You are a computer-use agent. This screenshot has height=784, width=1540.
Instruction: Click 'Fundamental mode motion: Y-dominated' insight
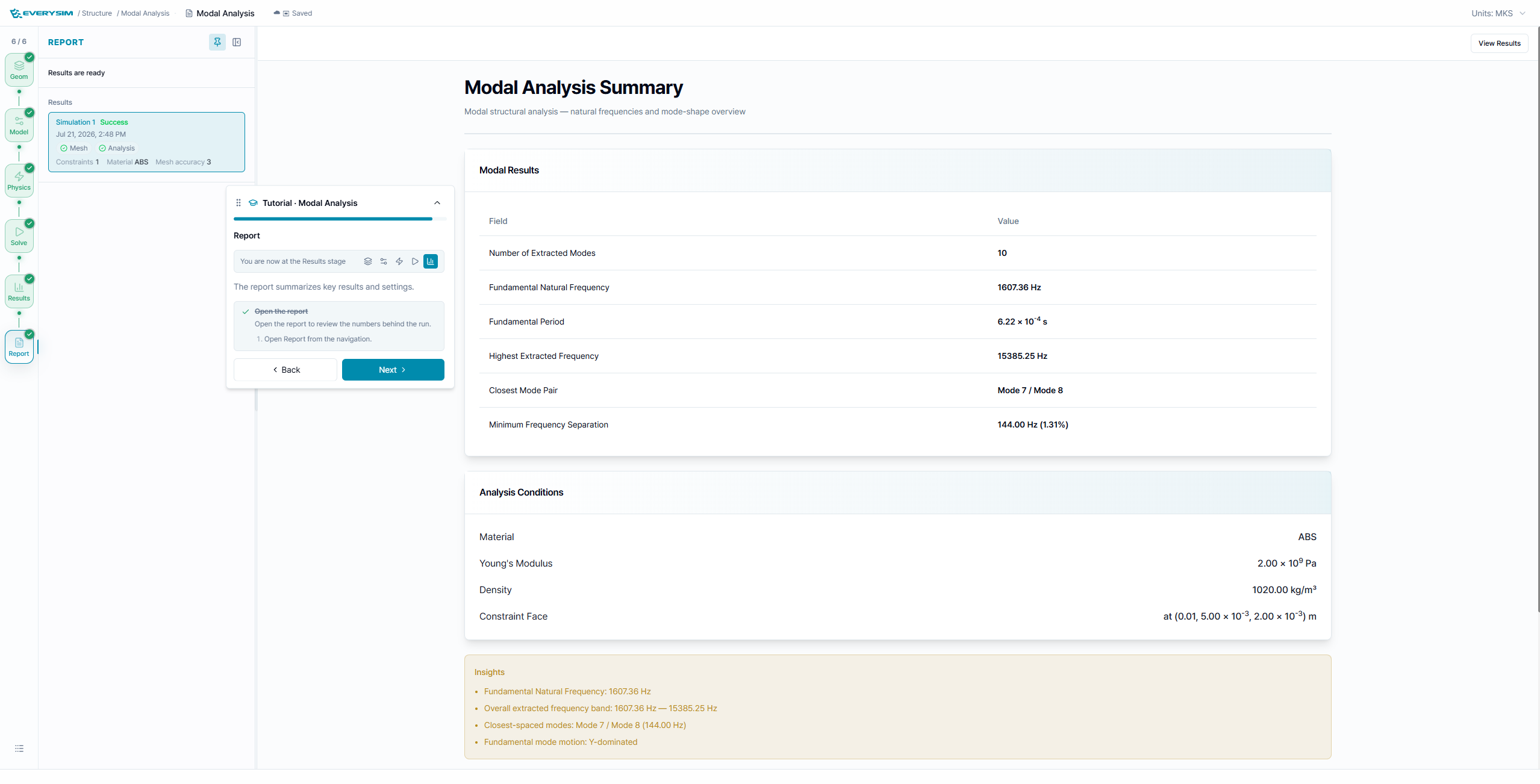[561, 742]
